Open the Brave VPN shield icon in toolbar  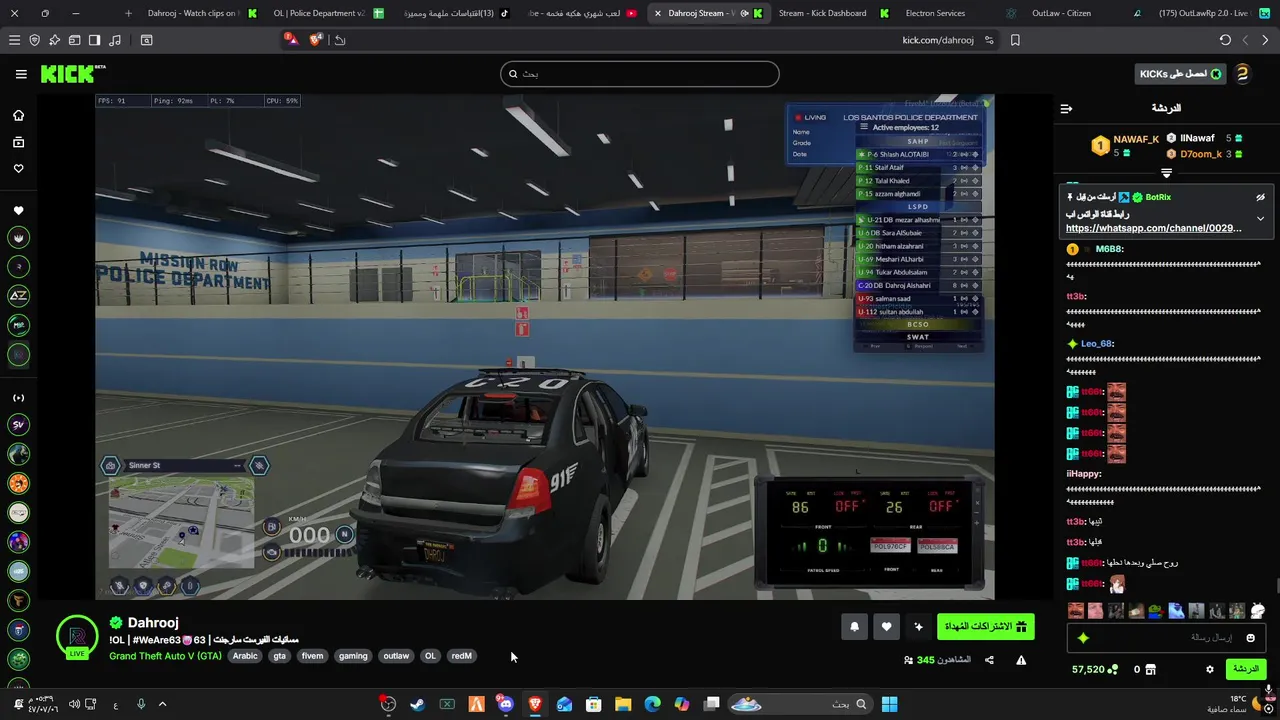coord(35,40)
